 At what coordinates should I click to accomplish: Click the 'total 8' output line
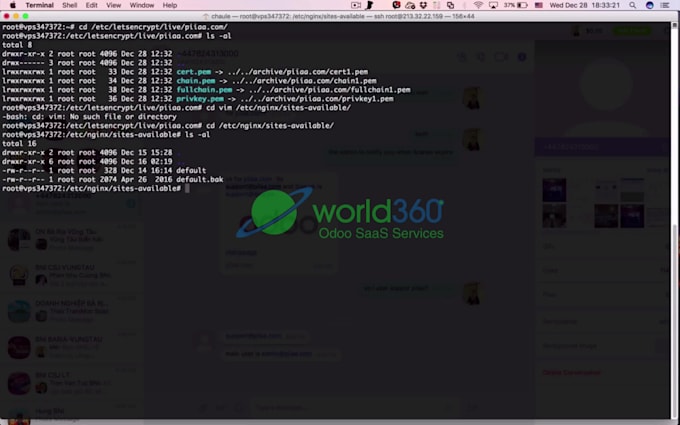17,45
